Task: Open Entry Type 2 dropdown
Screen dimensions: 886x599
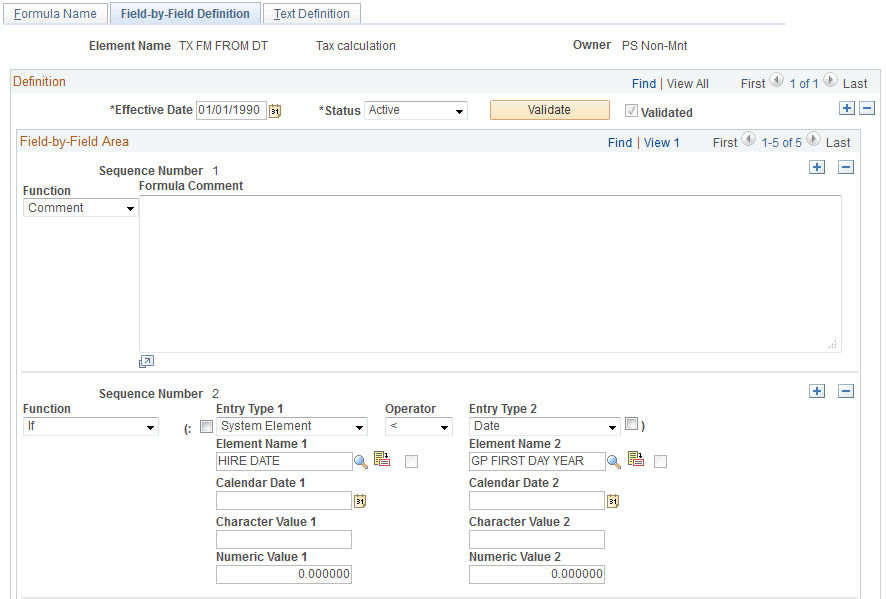Action: pos(545,426)
